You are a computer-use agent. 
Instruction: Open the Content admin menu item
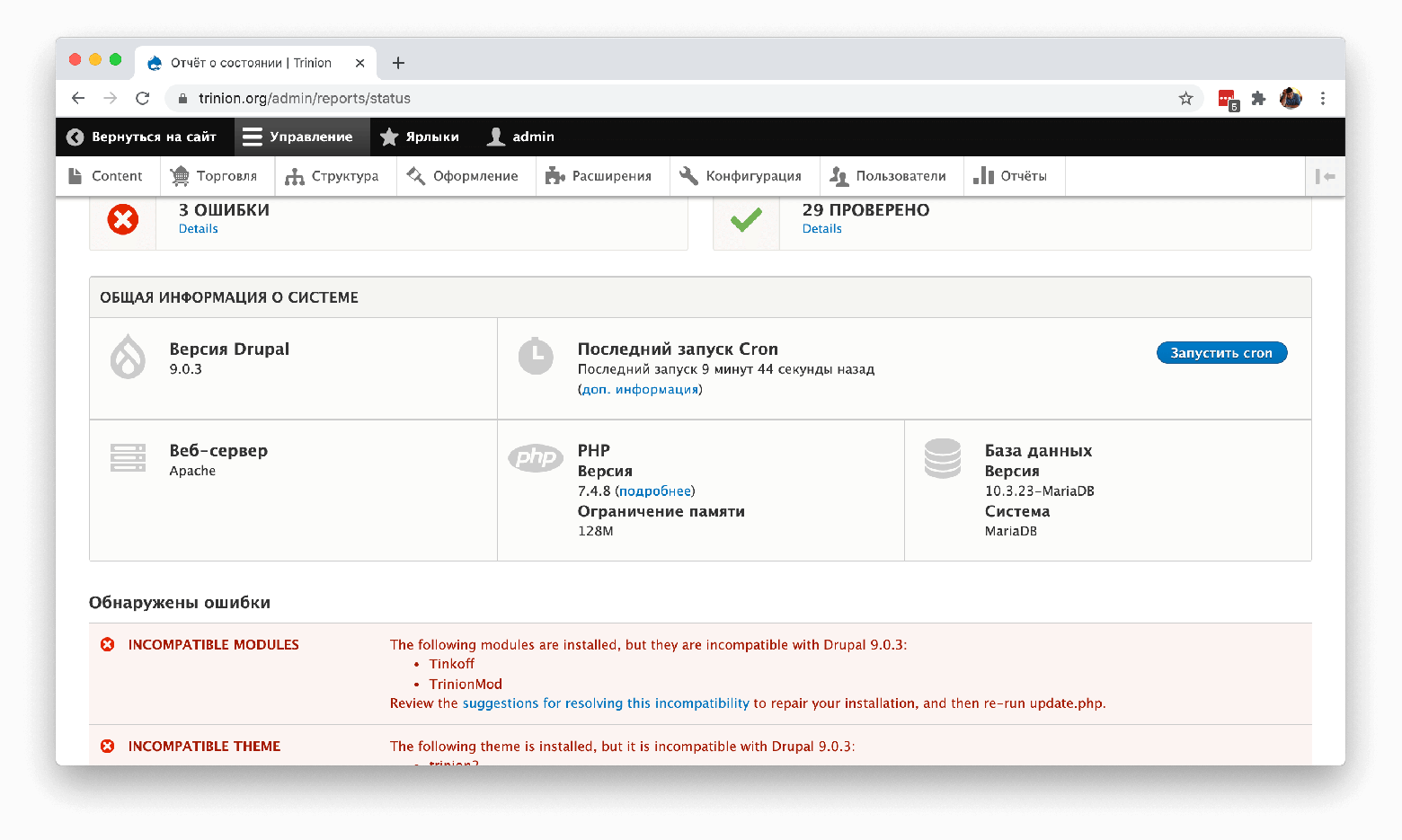106,176
